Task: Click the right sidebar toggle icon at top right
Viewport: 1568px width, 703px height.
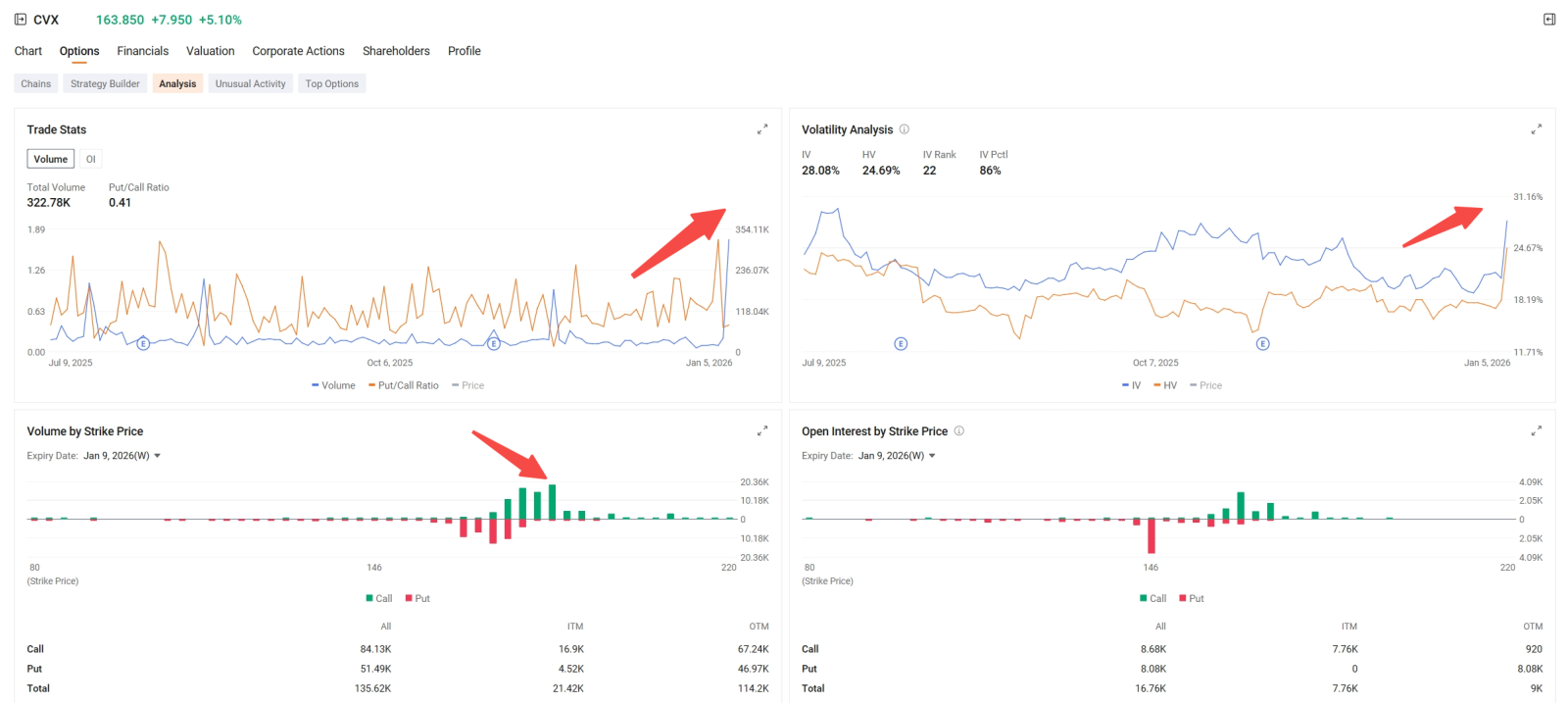Action: tap(1549, 20)
